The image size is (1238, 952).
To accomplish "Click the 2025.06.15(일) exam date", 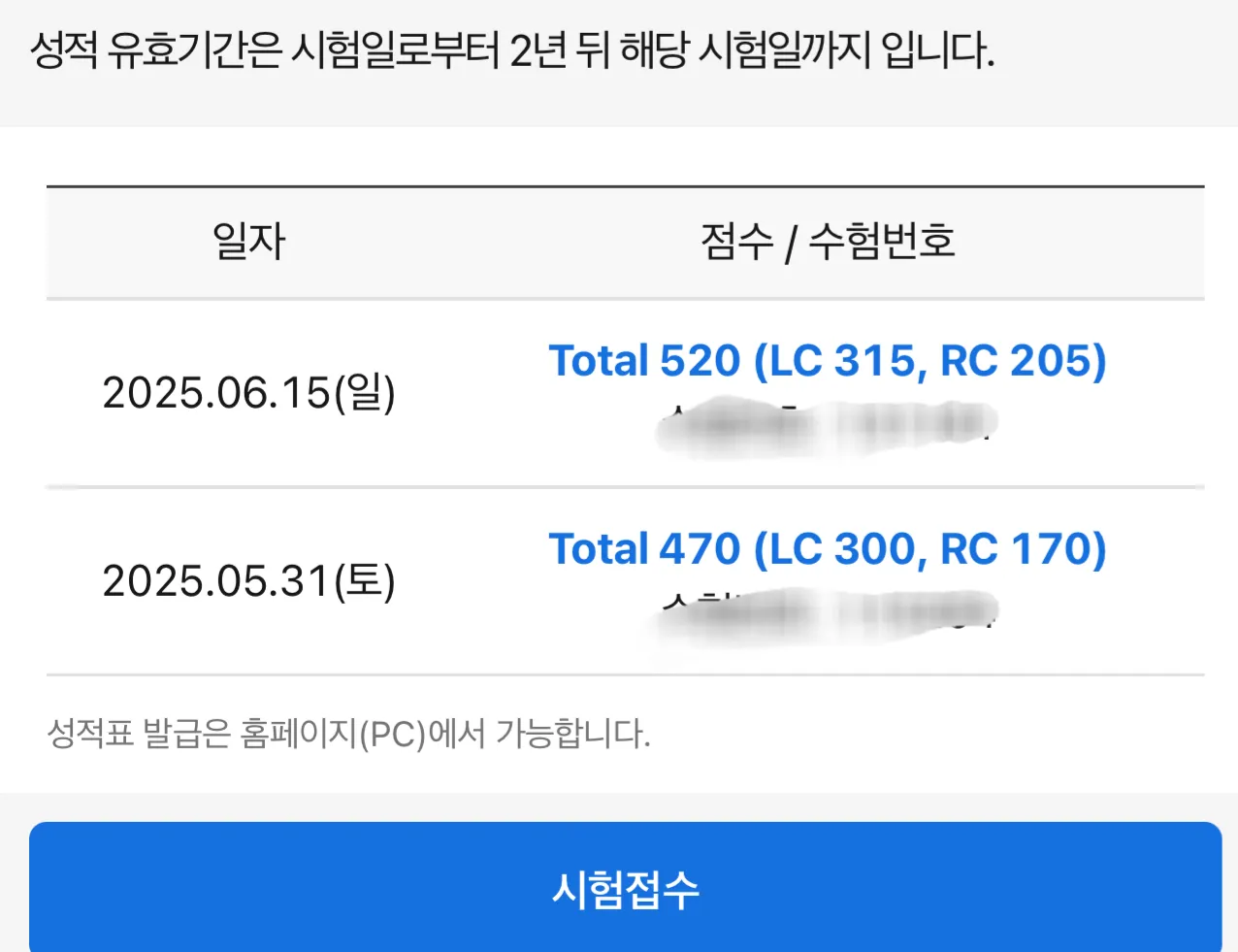I will point(247,392).
